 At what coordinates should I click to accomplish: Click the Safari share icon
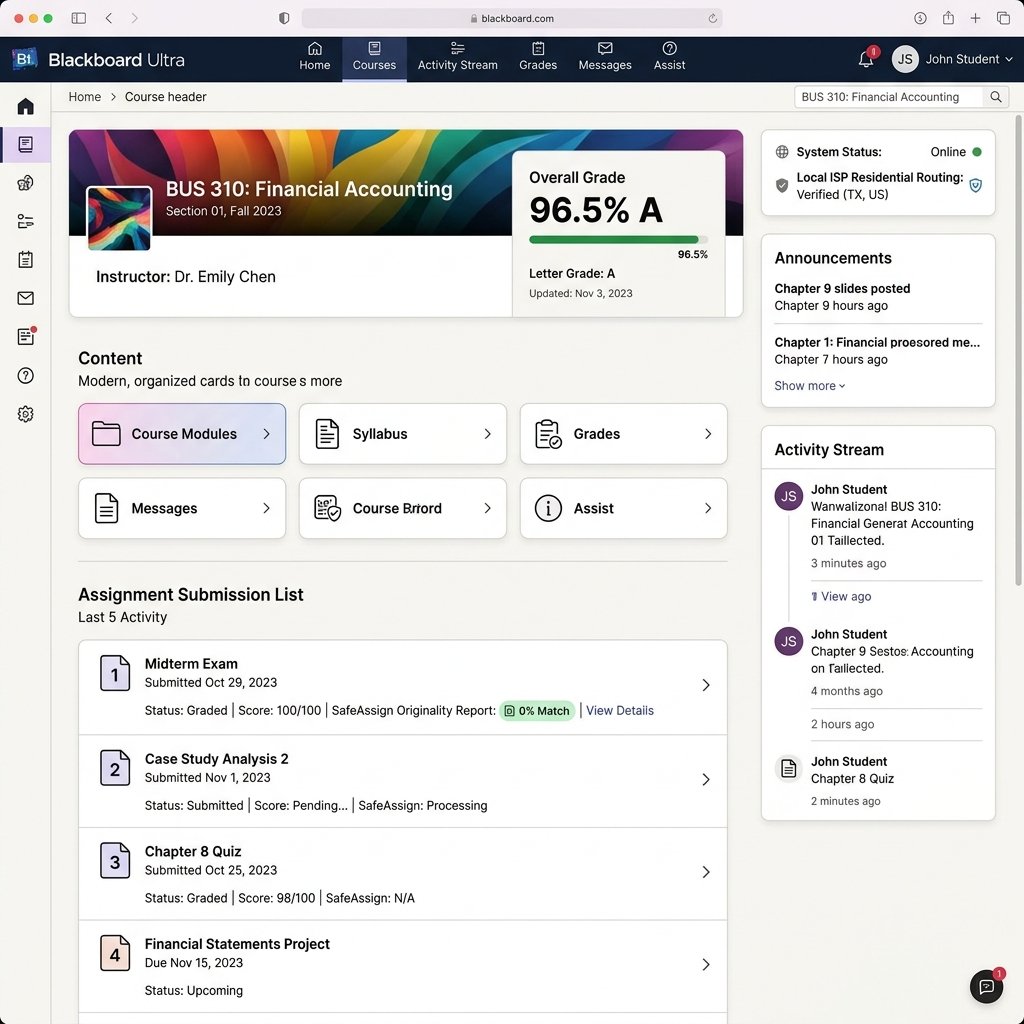click(948, 18)
